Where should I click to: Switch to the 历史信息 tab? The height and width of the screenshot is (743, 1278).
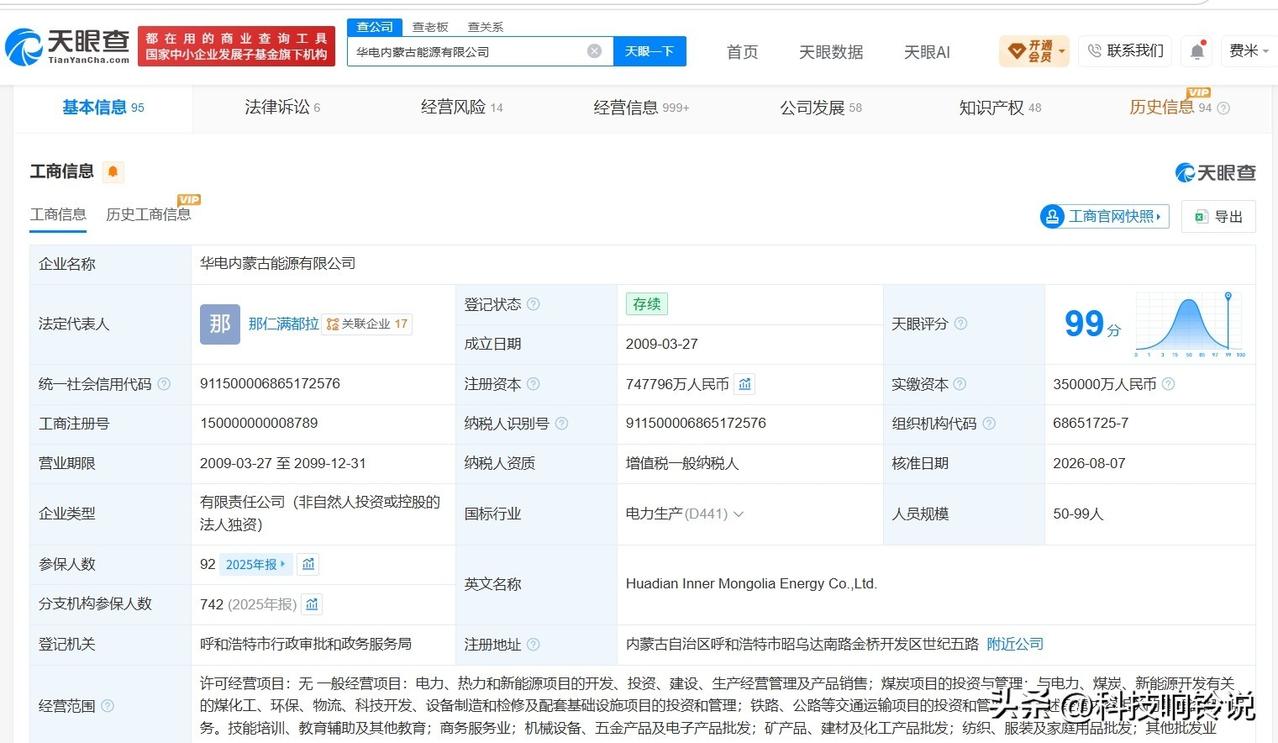[1171, 108]
